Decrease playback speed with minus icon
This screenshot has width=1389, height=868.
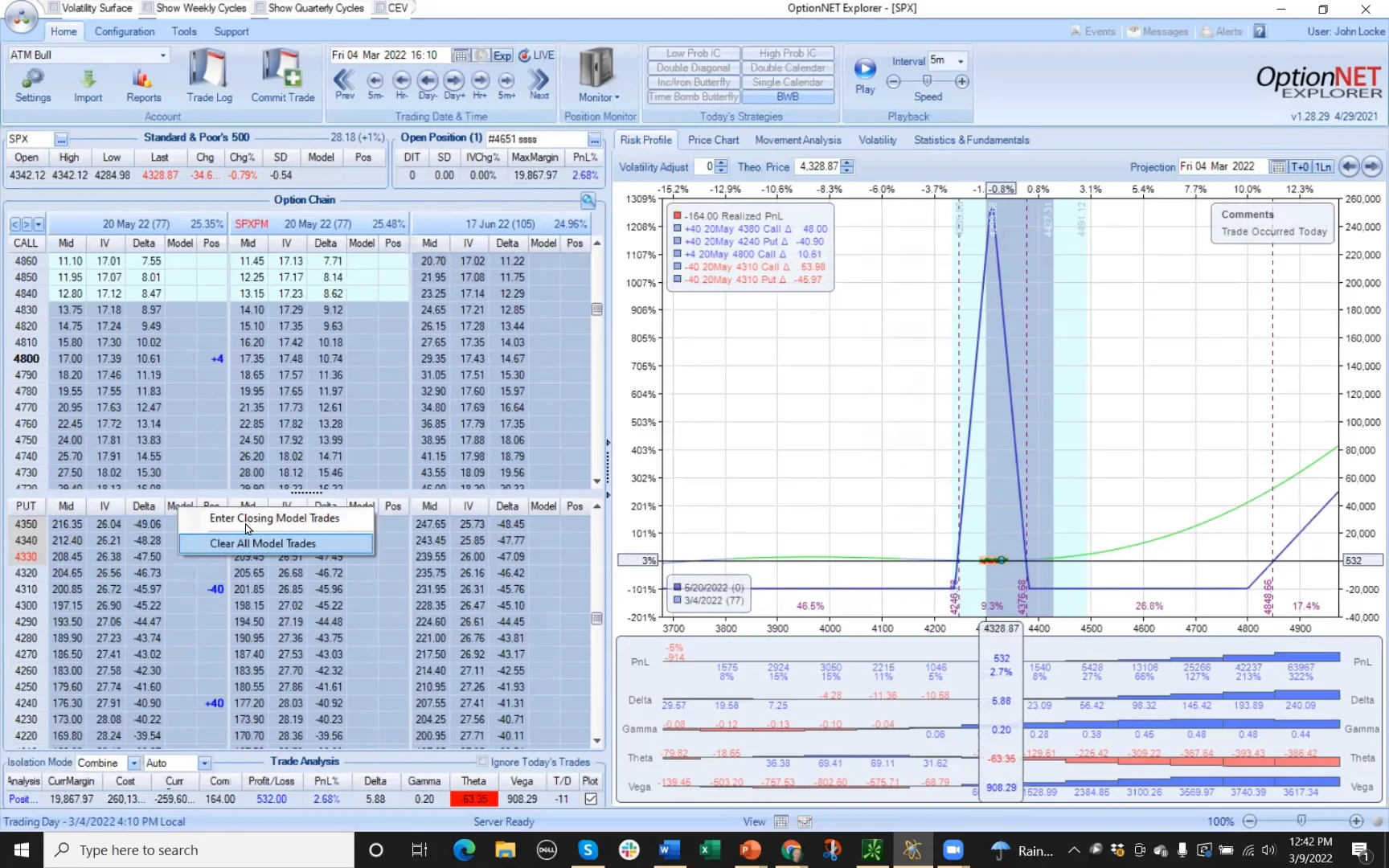[893, 81]
